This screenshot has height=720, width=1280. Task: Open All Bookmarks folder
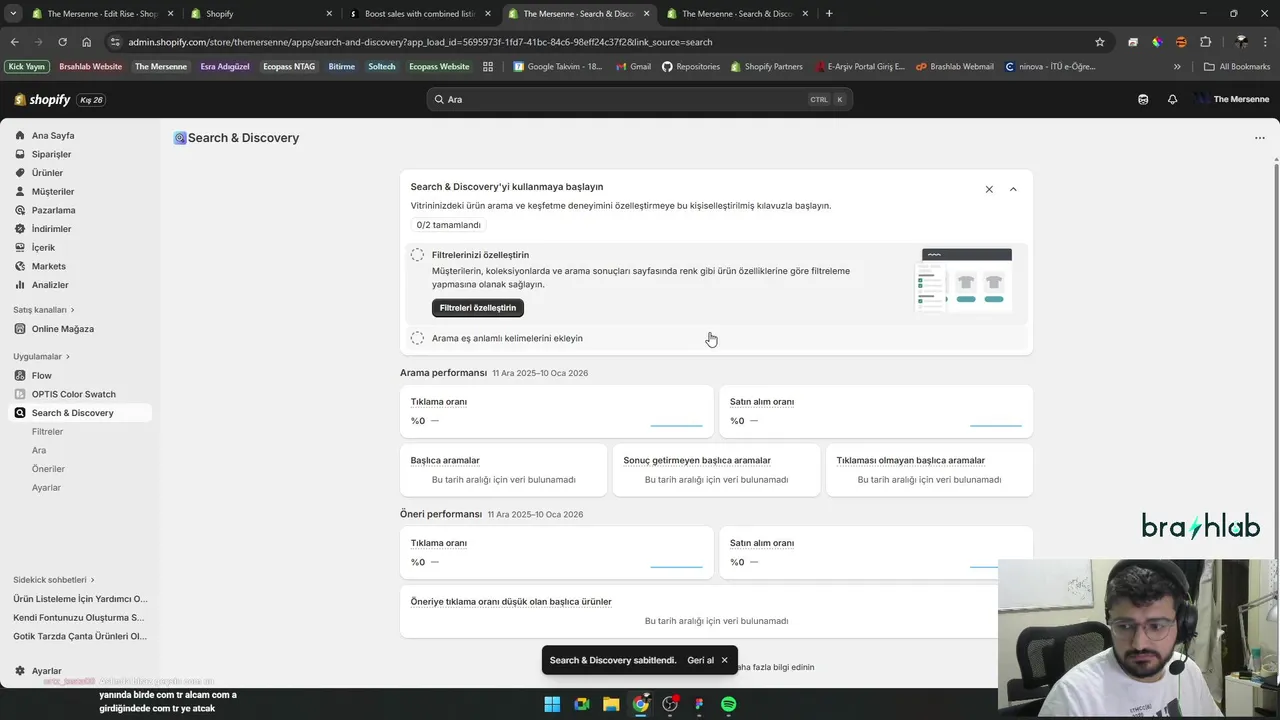pos(1237,67)
